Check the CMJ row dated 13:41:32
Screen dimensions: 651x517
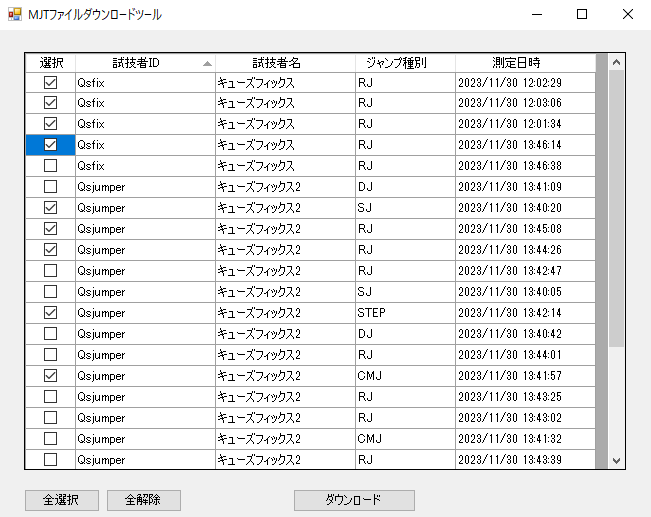[50, 438]
